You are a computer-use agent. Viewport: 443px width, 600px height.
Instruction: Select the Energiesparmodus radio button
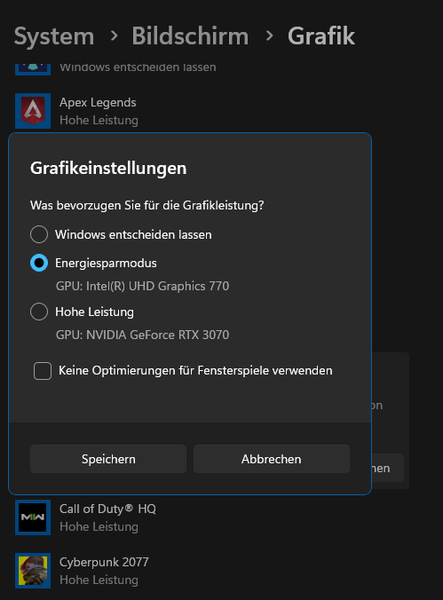(x=39, y=263)
